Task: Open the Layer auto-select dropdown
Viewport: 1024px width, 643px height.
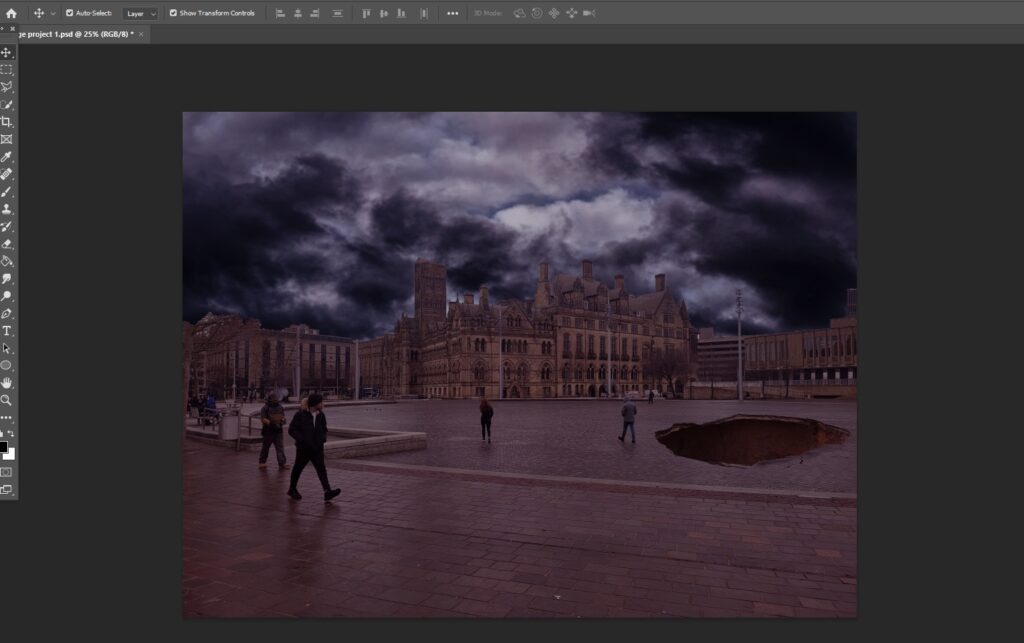Action: pos(140,13)
